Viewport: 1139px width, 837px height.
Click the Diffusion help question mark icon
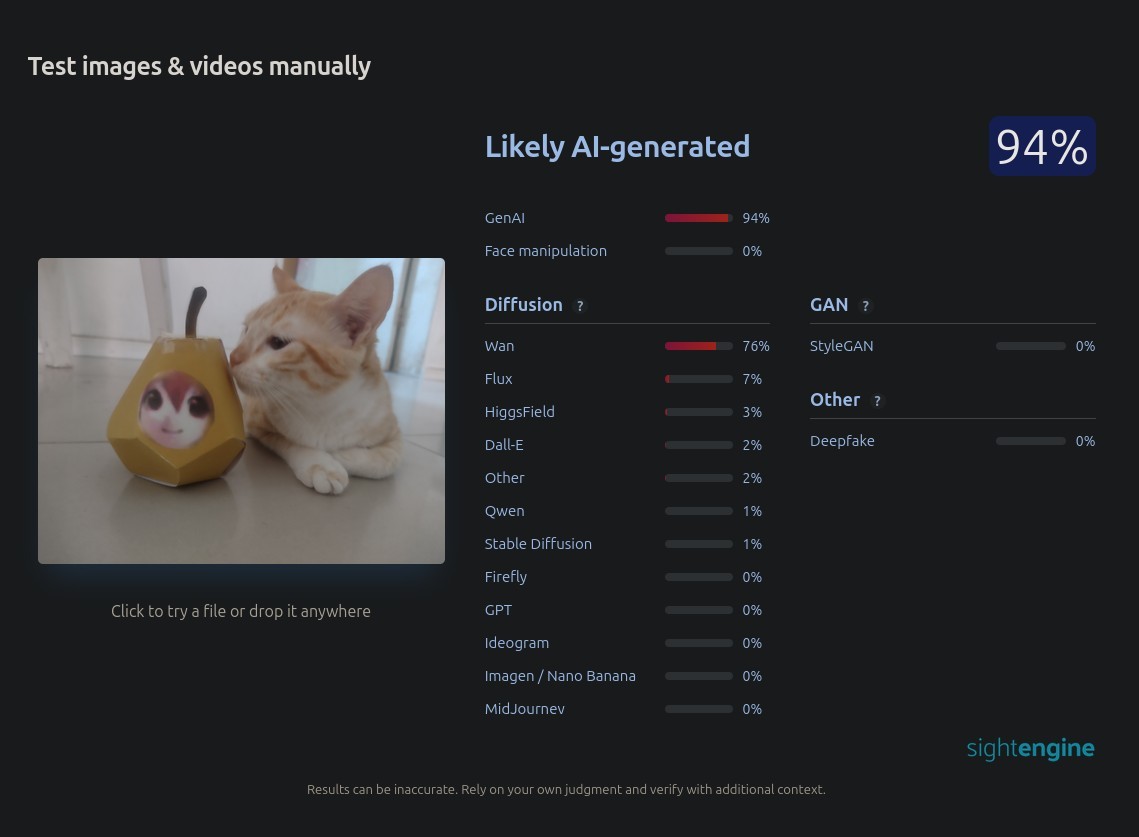[580, 306]
